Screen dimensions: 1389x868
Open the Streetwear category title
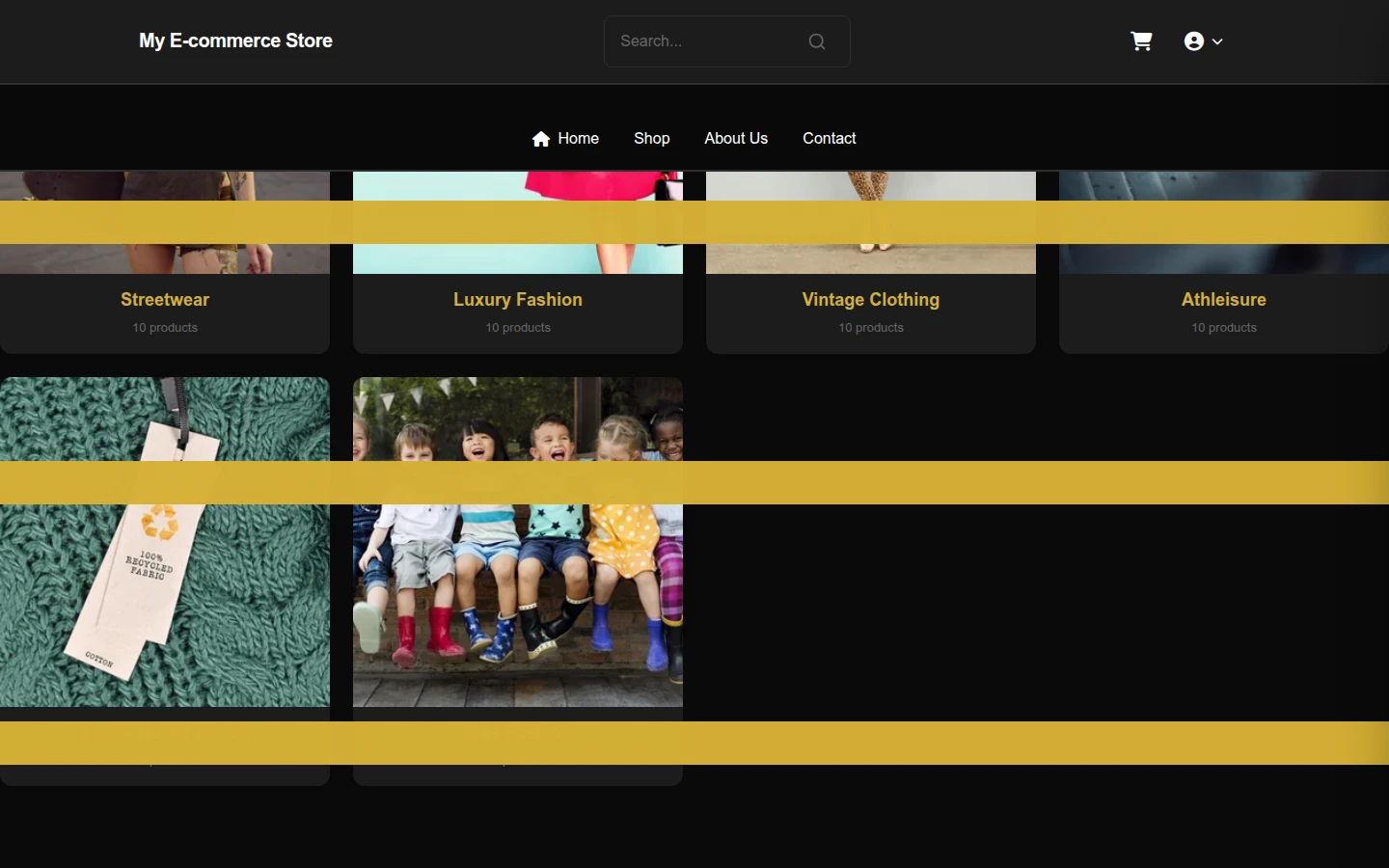pyautogui.click(x=165, y=300)
